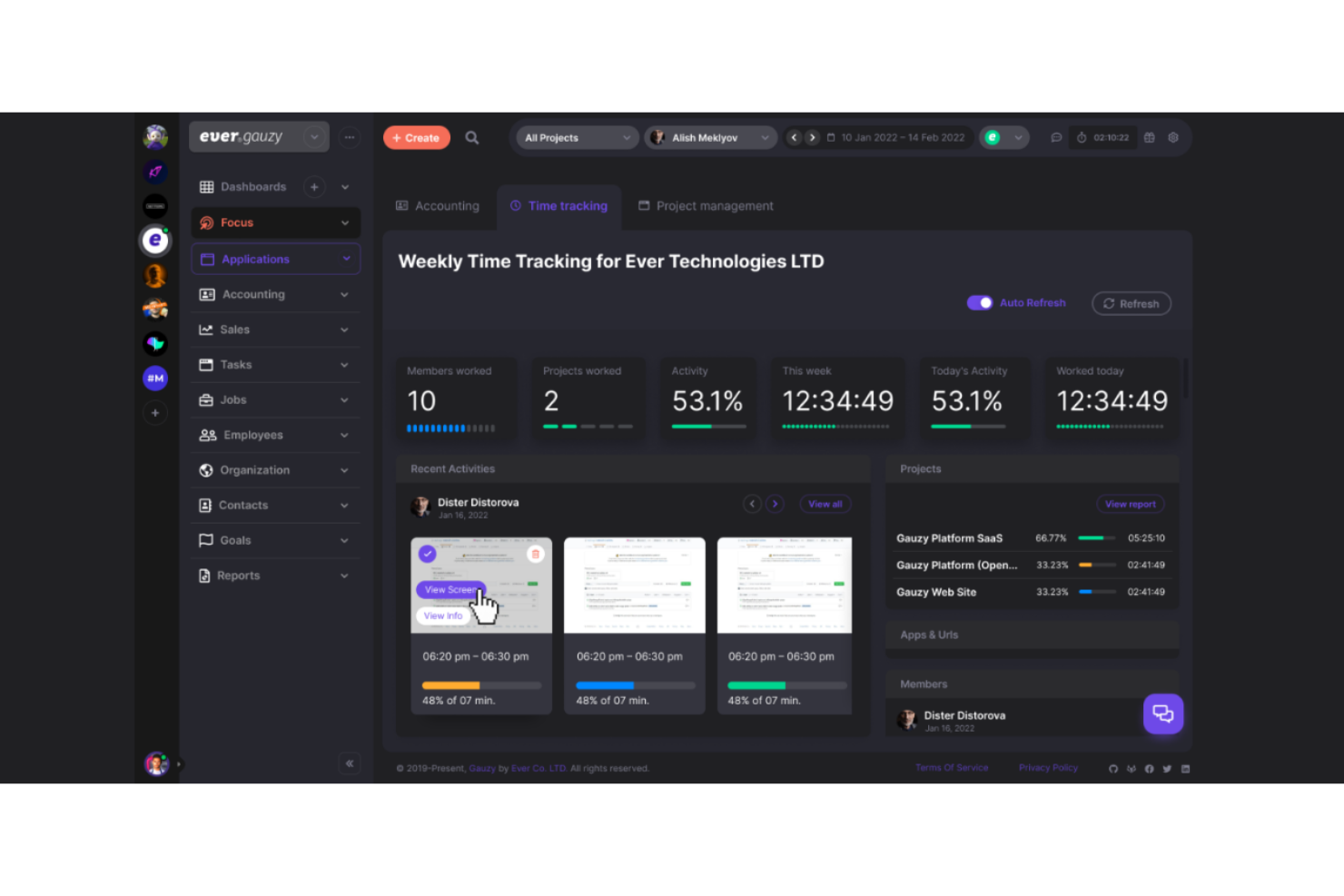
Task: Click the Twitter icon at the bottom
Action: [x=1168, y=768]
